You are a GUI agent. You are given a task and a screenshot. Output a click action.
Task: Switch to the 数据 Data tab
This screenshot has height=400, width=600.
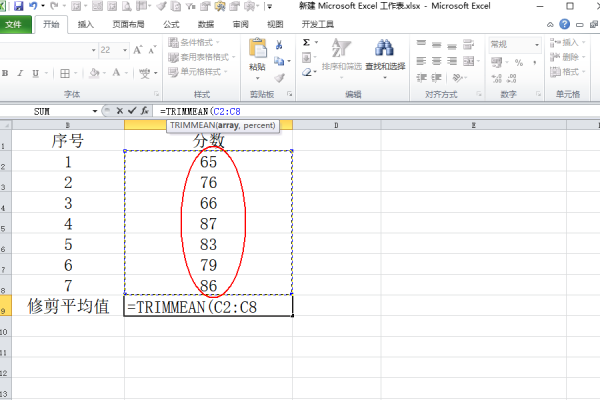(x=206, y=24)
